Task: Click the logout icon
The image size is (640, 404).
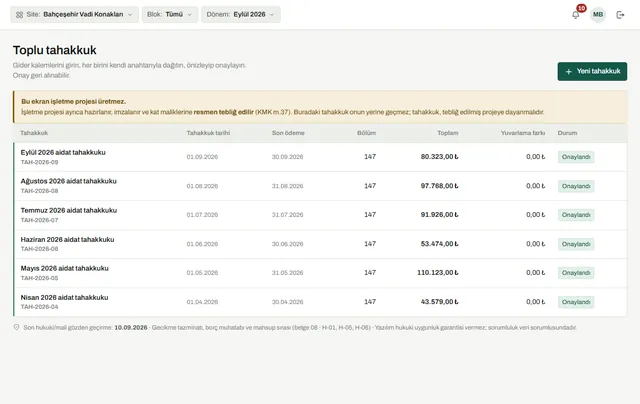Action: coord(620,15)
